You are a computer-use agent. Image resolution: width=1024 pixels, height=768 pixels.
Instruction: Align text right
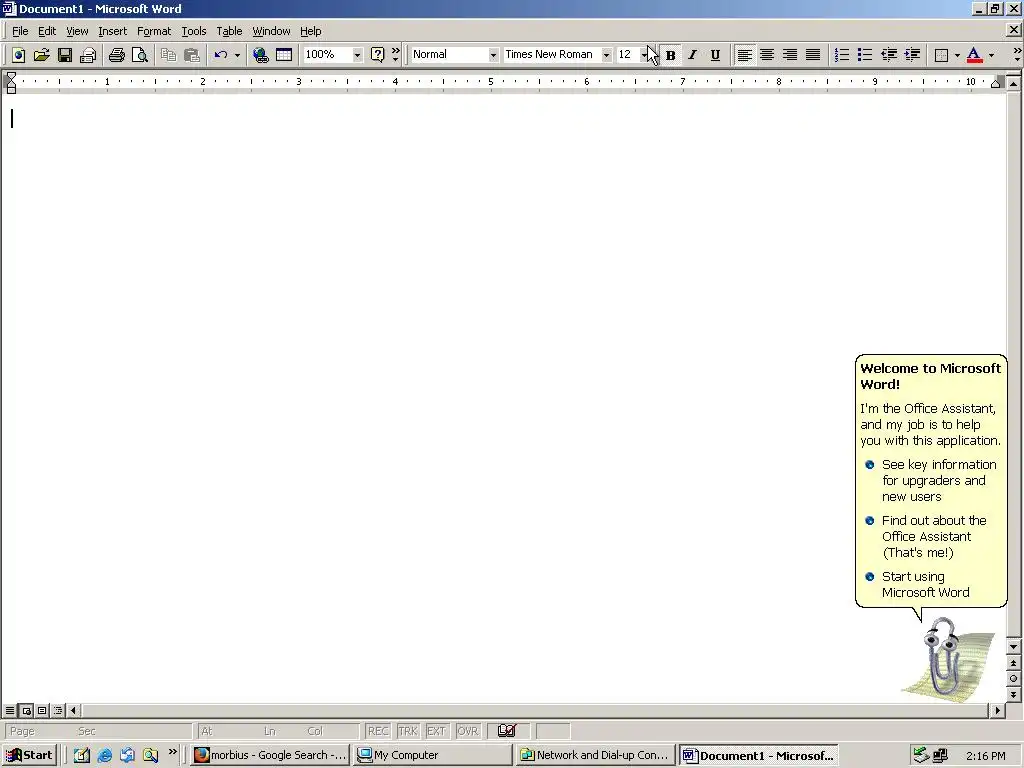point(790,55)
